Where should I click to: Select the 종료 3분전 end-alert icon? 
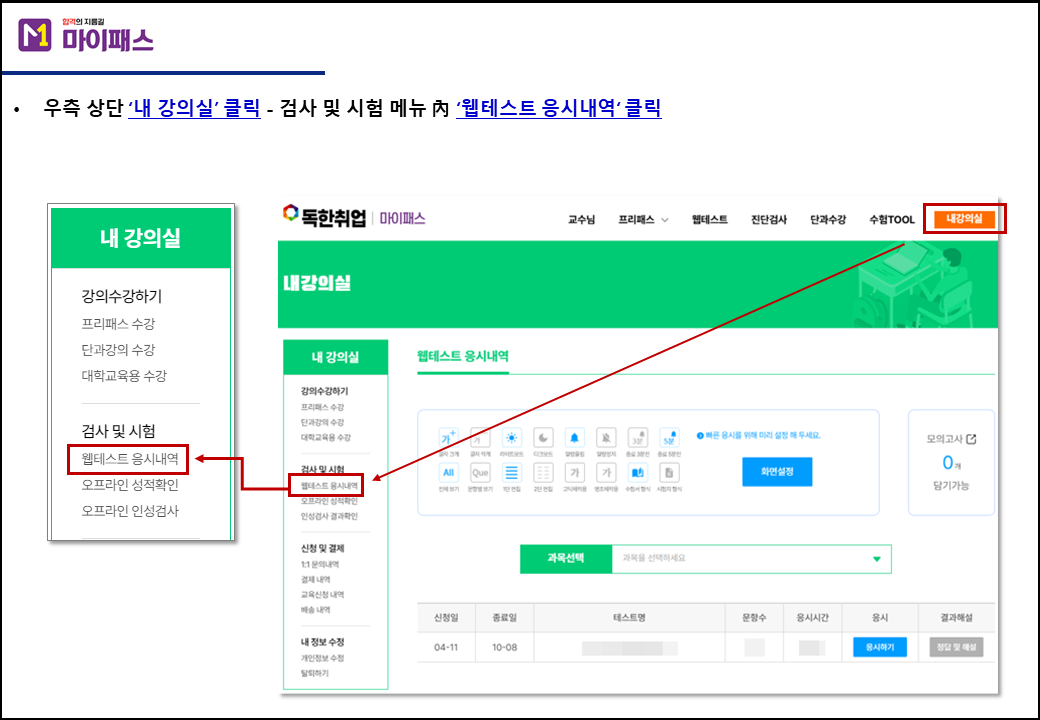(x=637, y=437)
